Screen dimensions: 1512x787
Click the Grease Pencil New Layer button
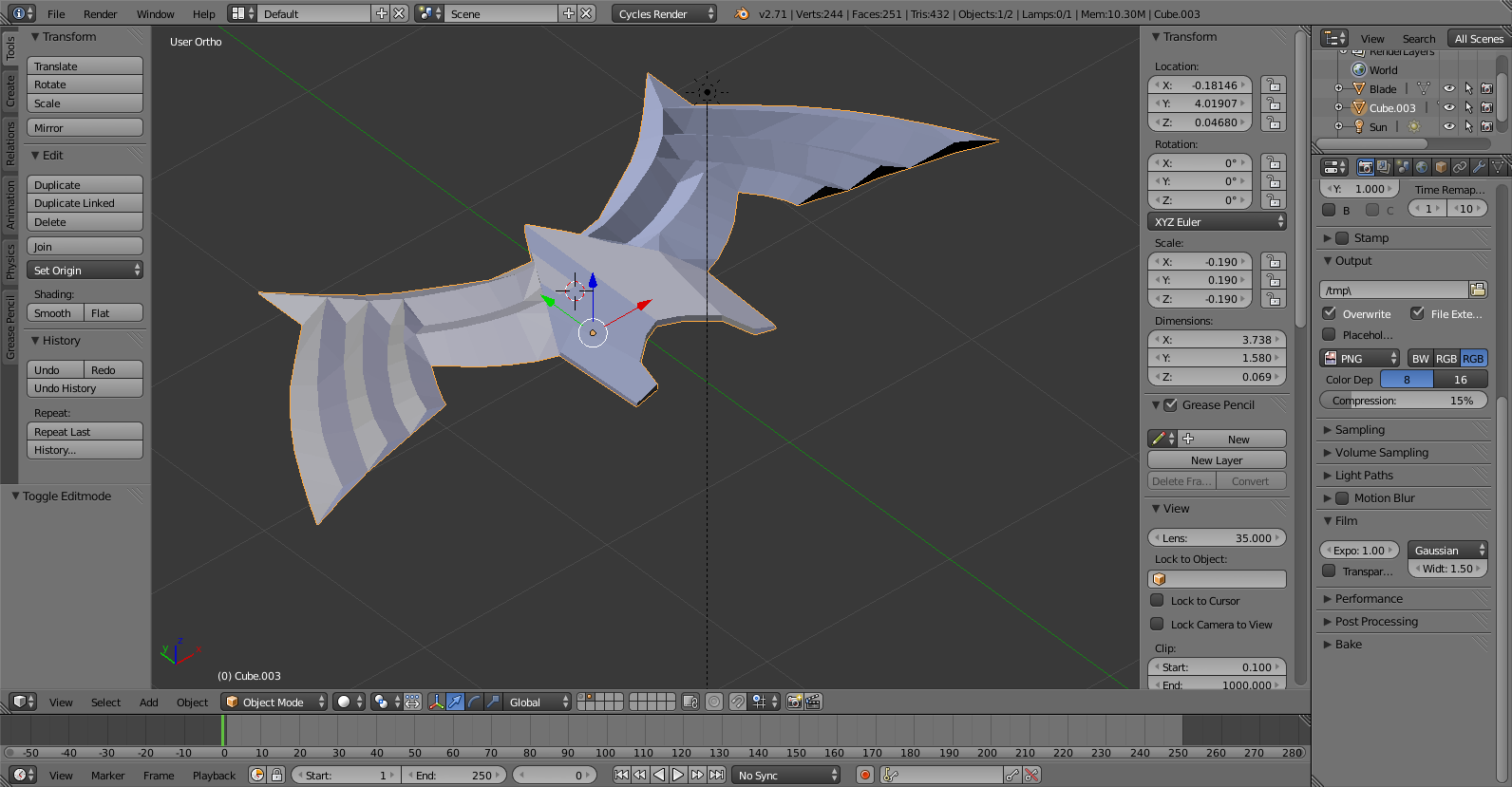[x=1217, y=460]
